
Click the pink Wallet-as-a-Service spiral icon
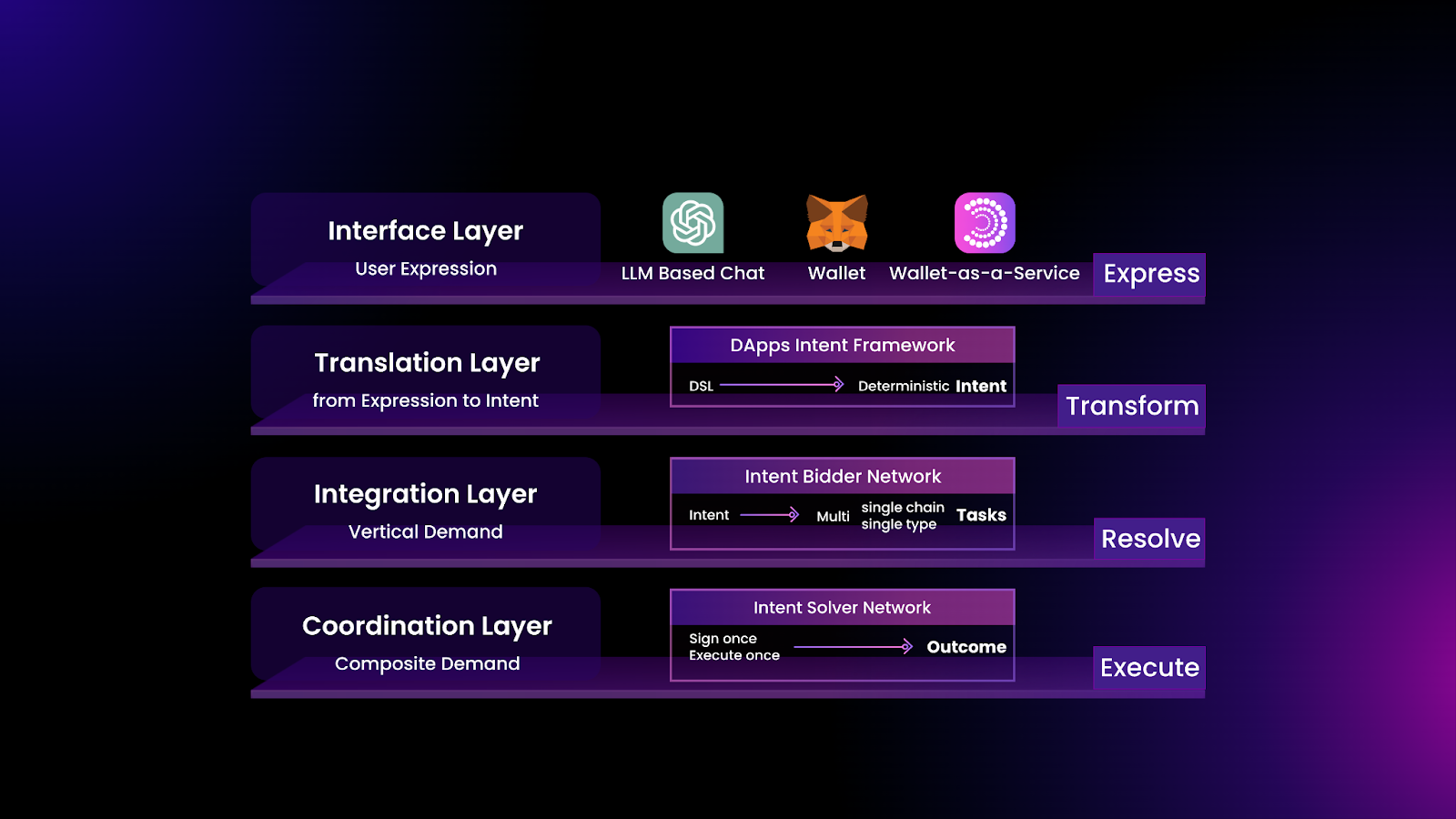coord(985,223)
